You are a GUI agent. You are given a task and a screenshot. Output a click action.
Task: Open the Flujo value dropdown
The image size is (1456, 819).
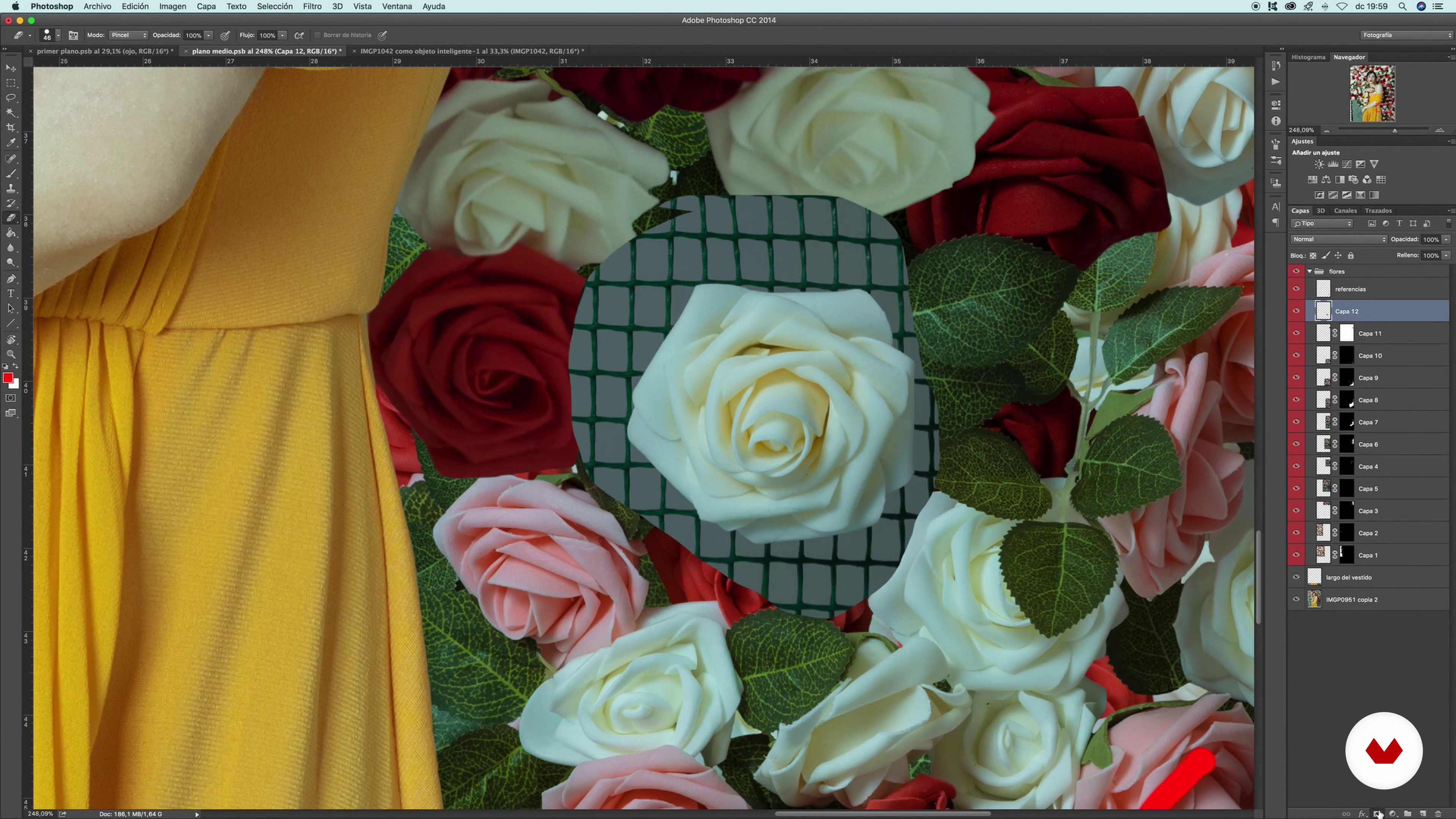(x=282, y=35)
